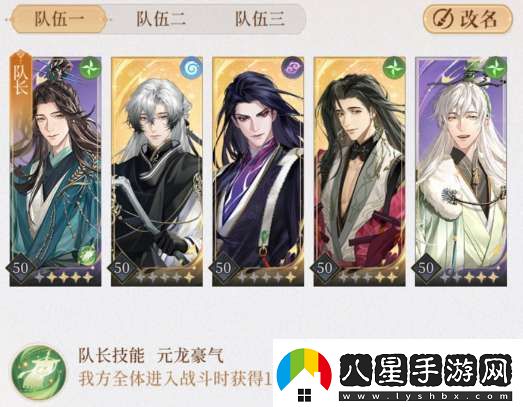
Task: Click the green element icon on the fourth card
Action: click(394, 67)
